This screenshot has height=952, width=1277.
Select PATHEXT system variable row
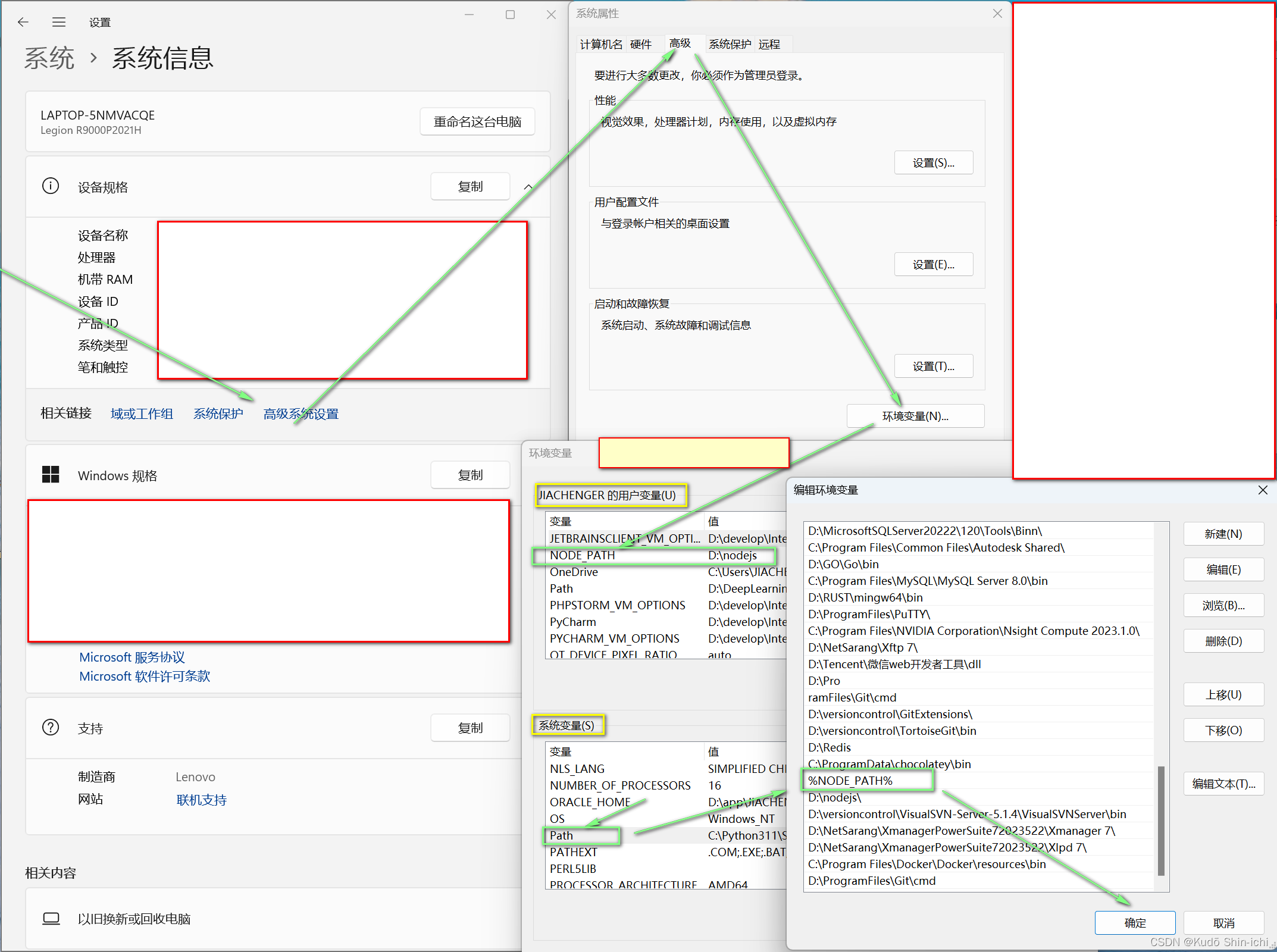point(666,852)
